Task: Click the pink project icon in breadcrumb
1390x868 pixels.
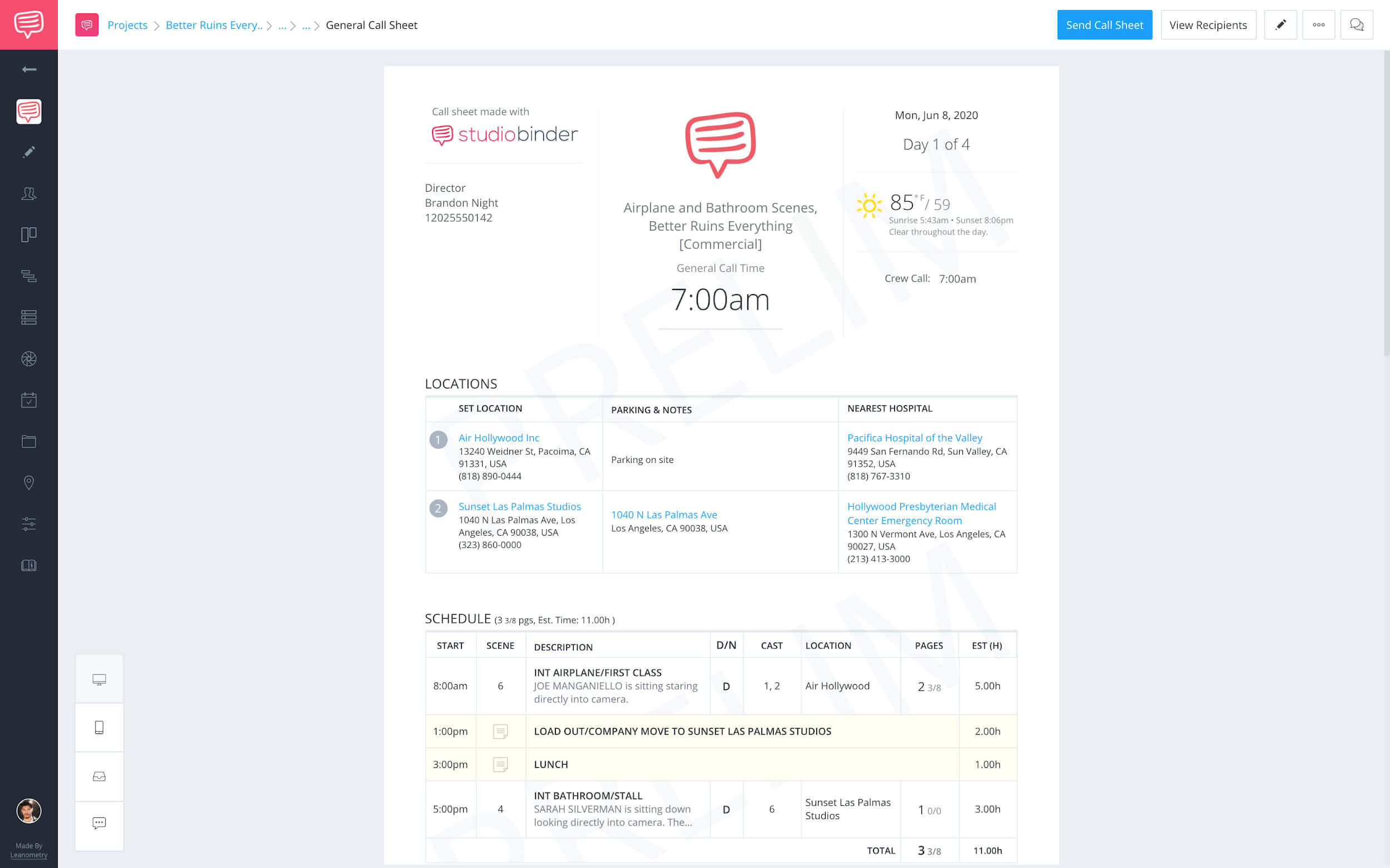Action: click(87, 24)
